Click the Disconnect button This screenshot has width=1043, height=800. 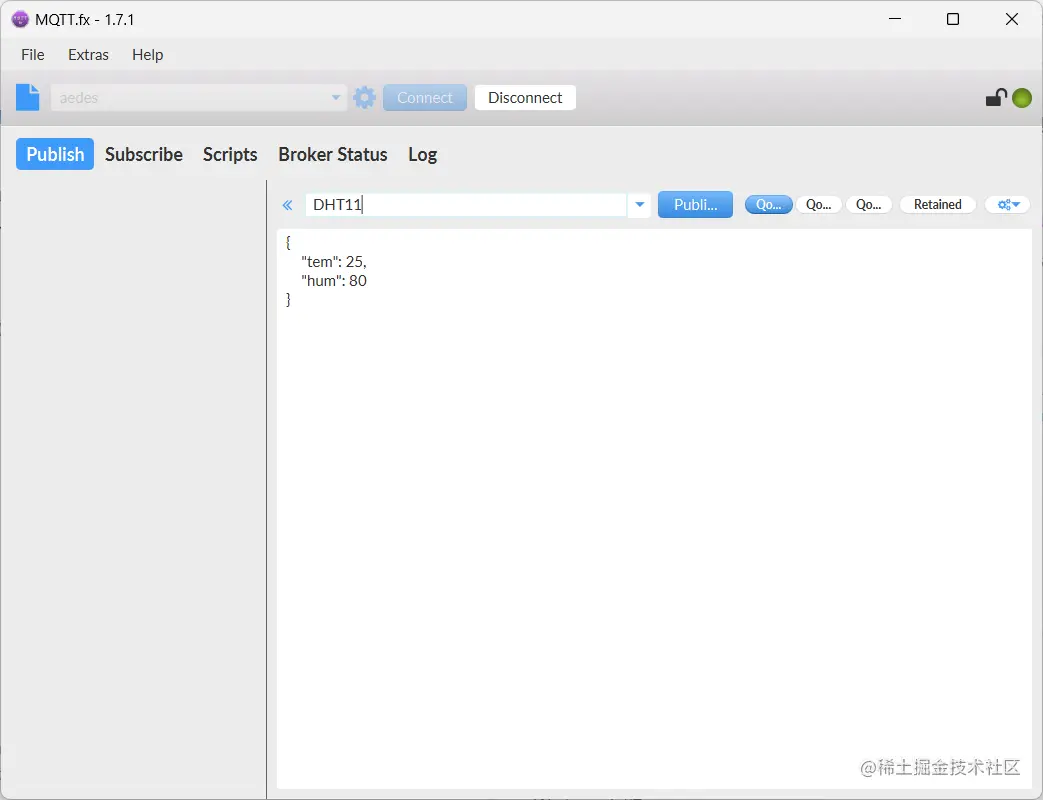click(x=525, y=98)
